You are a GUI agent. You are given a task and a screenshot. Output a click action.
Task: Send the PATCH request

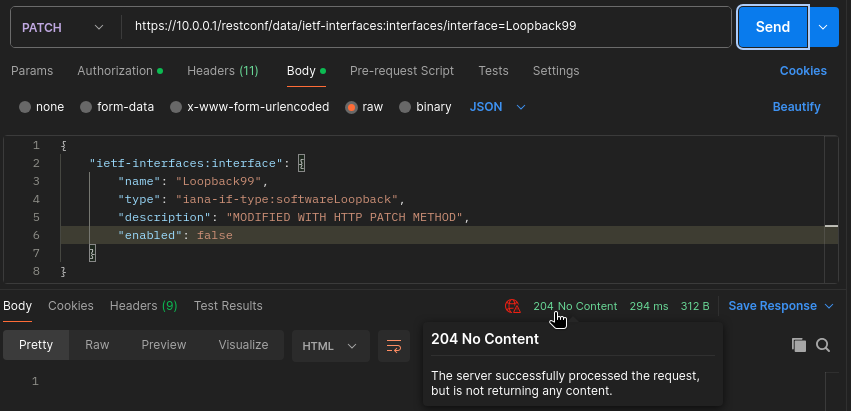pos(773,27)
